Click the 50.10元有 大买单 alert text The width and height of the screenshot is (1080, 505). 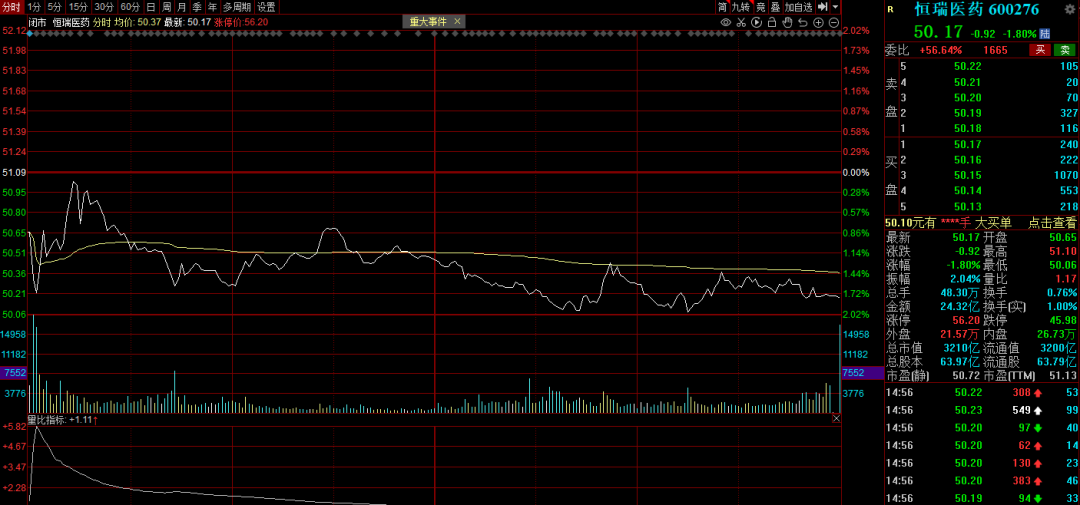click(x=948, y=223)
